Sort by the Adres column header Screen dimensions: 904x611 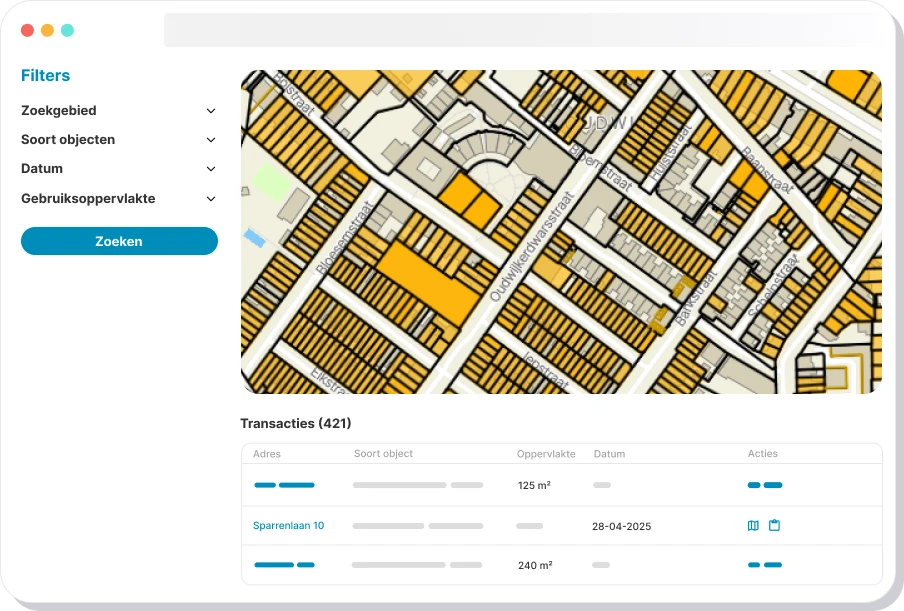point(267,454)
